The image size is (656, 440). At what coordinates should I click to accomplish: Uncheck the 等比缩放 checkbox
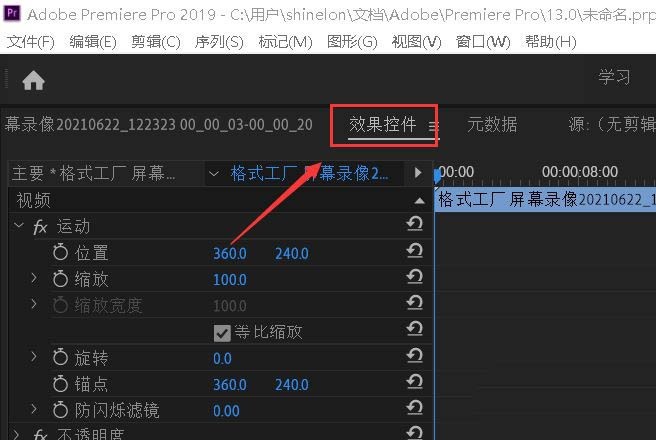pyautogui.click(x=222, y=332)
